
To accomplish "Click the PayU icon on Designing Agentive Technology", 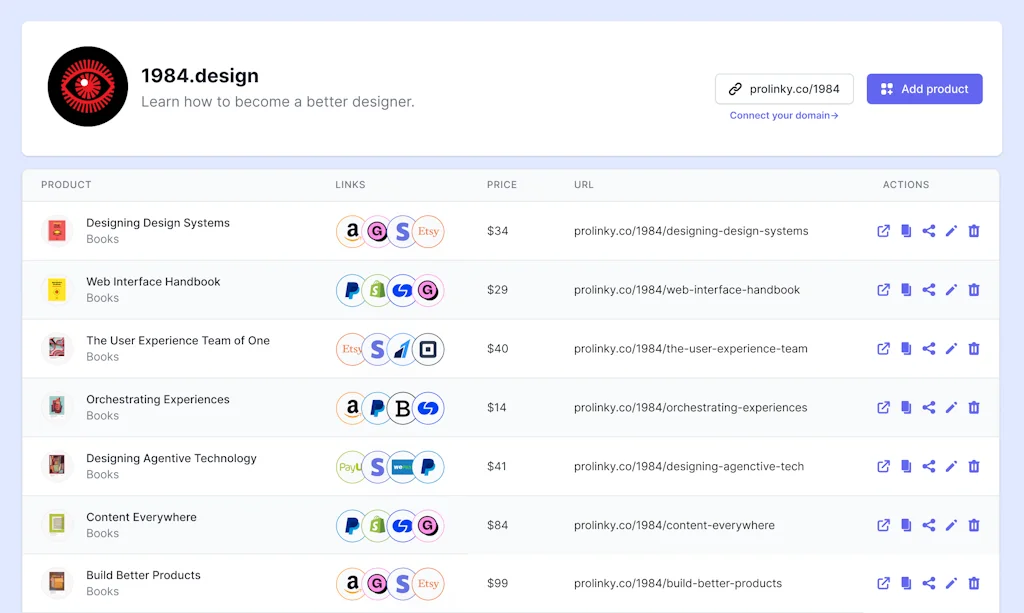I will coord(351,466).
